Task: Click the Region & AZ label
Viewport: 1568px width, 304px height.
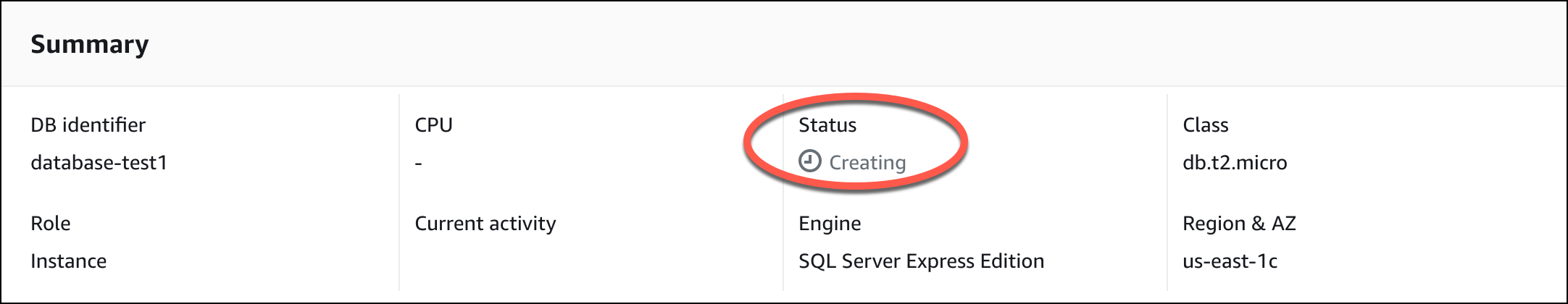Action: pos(1239,224)
